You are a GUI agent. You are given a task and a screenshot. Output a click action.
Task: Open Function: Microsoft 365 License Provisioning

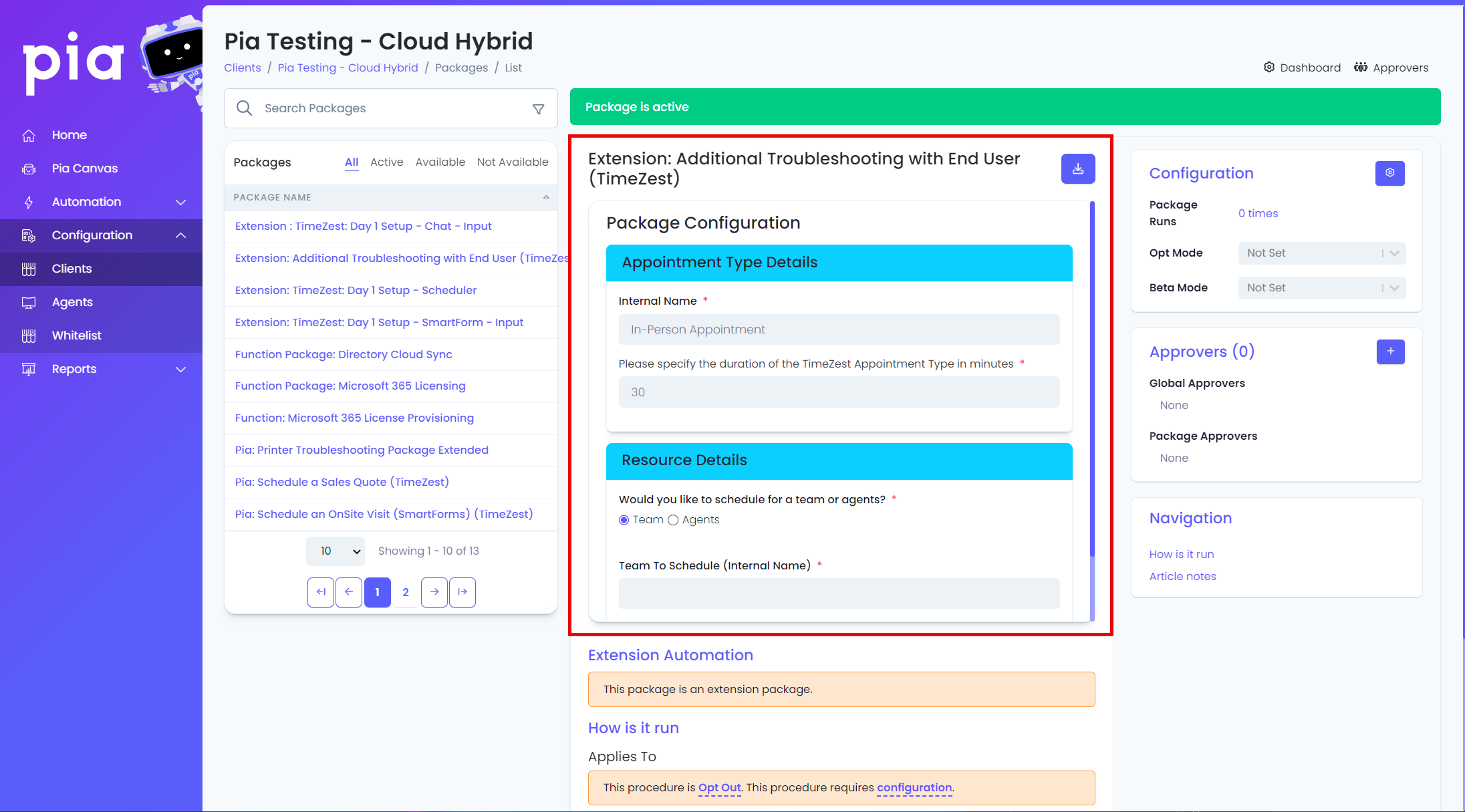[x=354, y=418]
